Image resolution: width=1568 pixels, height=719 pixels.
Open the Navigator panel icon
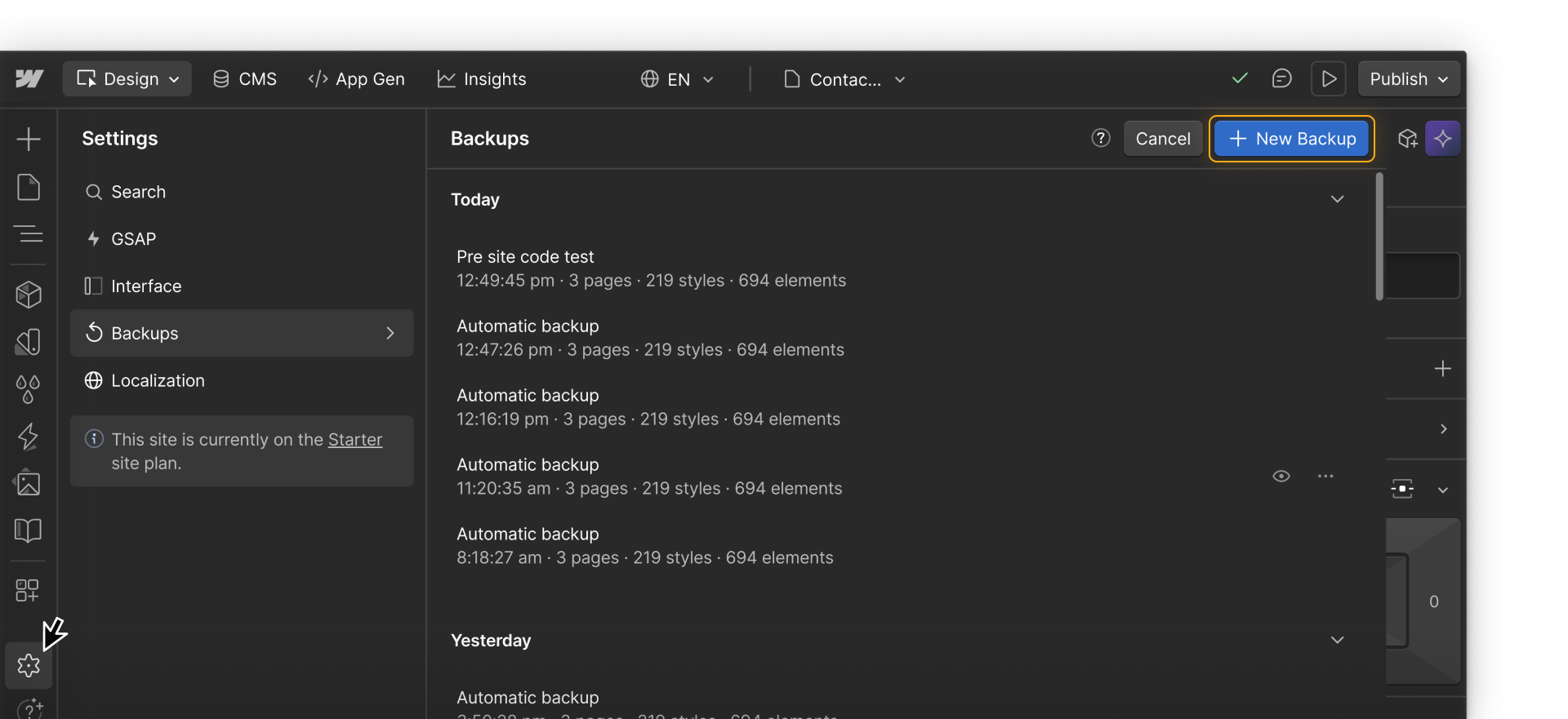[x=29, y=234]
